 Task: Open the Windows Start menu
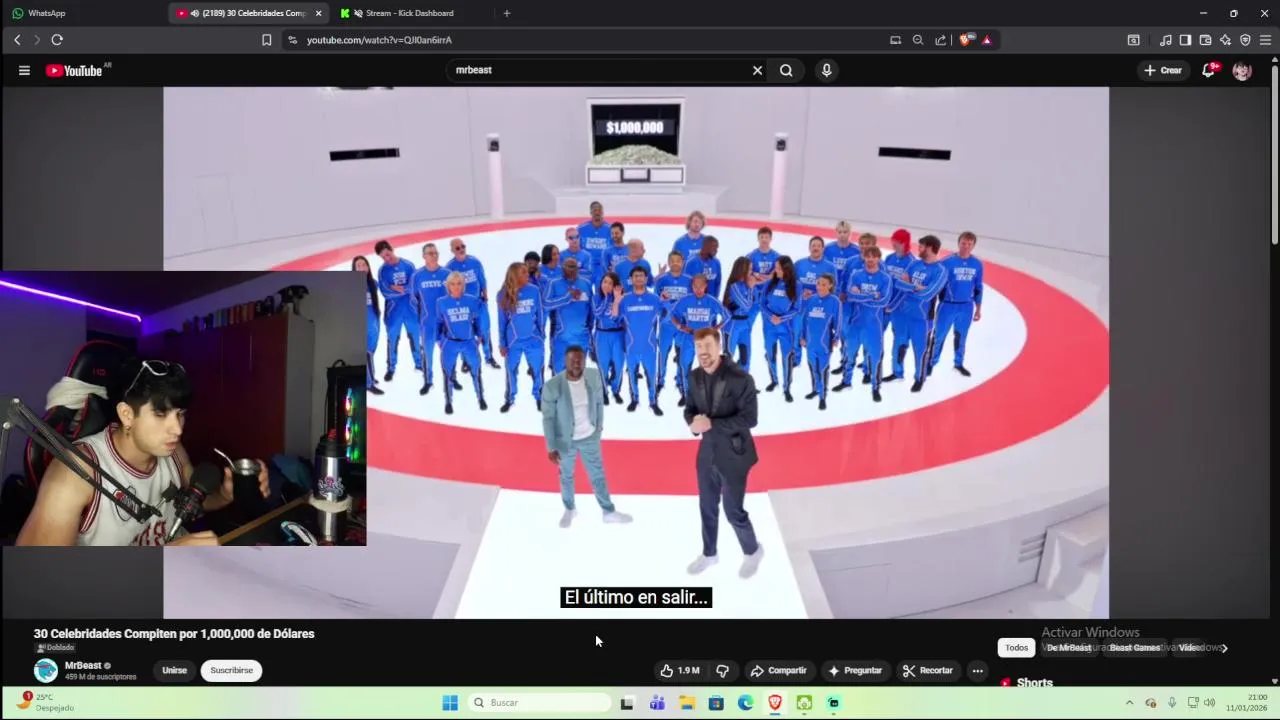click(x=450, y=703)
